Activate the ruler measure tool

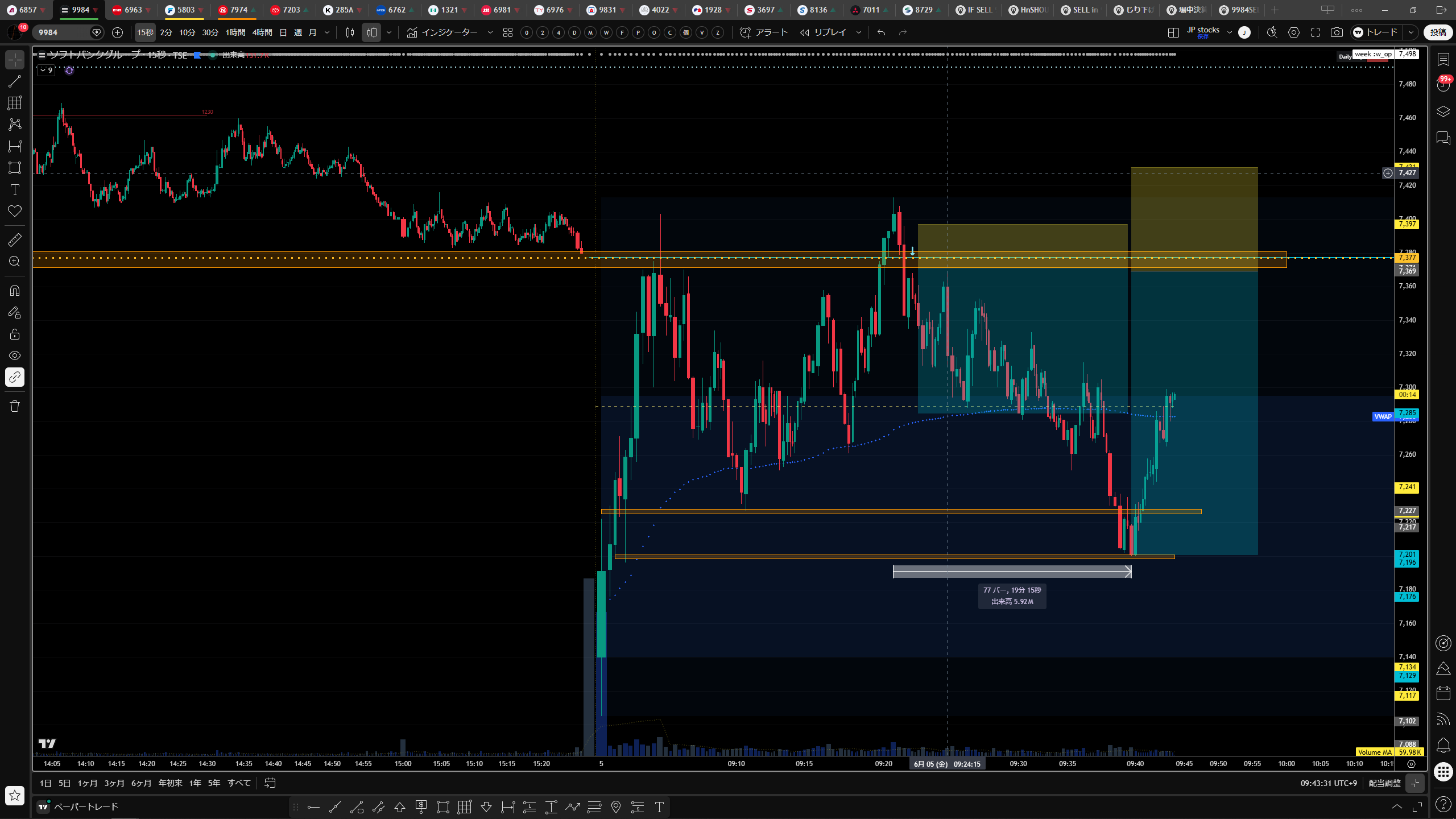[15, 240]
